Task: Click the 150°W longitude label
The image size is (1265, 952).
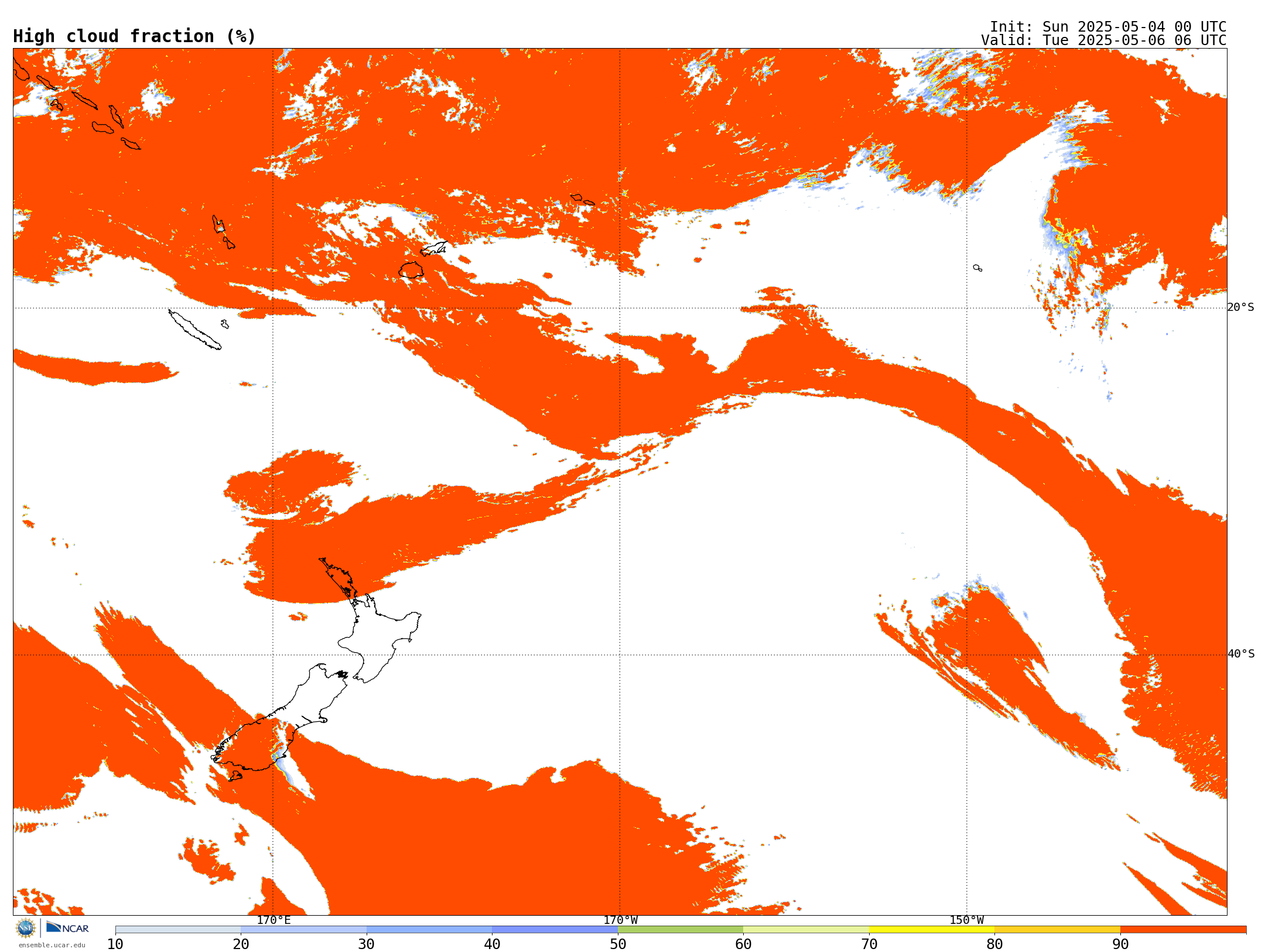Action: (x=966, y=920)
